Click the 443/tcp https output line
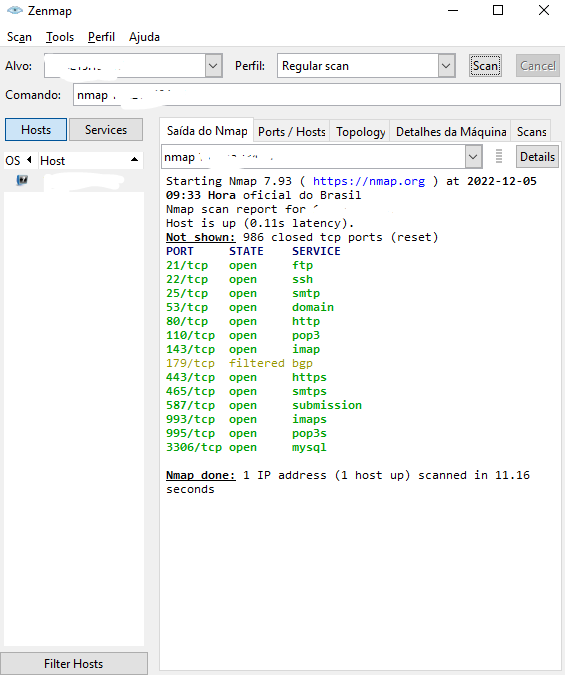 click(246, 377)
